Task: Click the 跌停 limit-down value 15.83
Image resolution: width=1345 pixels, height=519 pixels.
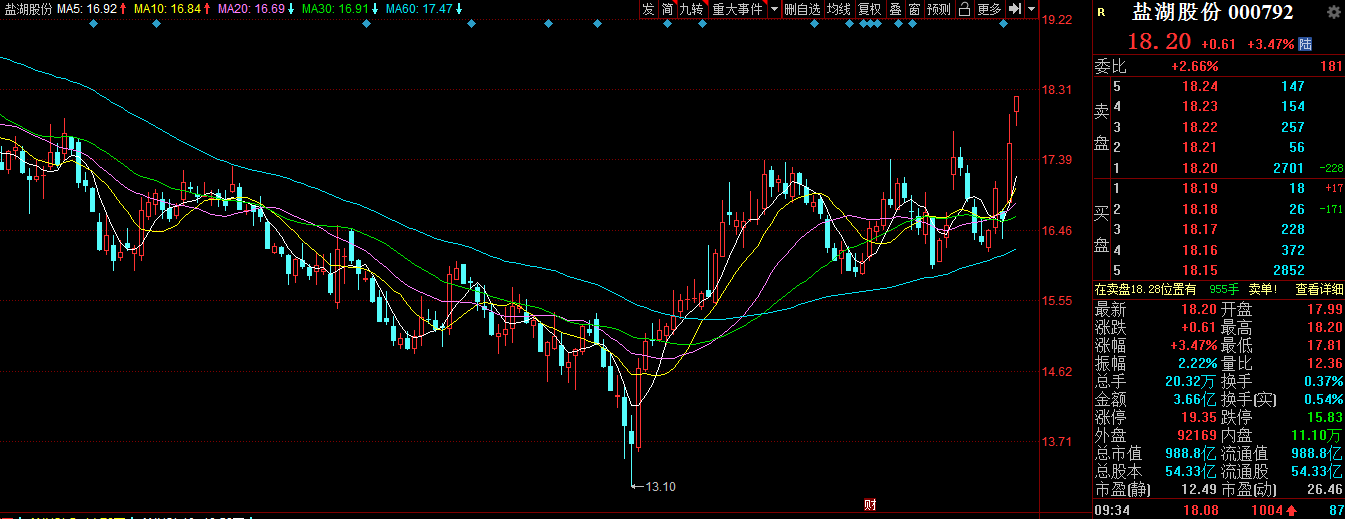Action: 1325,416
